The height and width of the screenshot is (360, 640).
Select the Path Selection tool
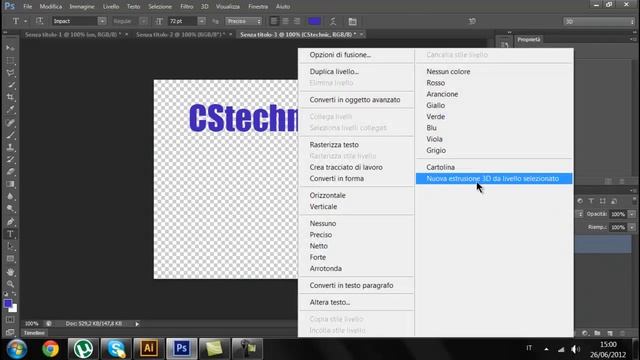click(10, 246)
